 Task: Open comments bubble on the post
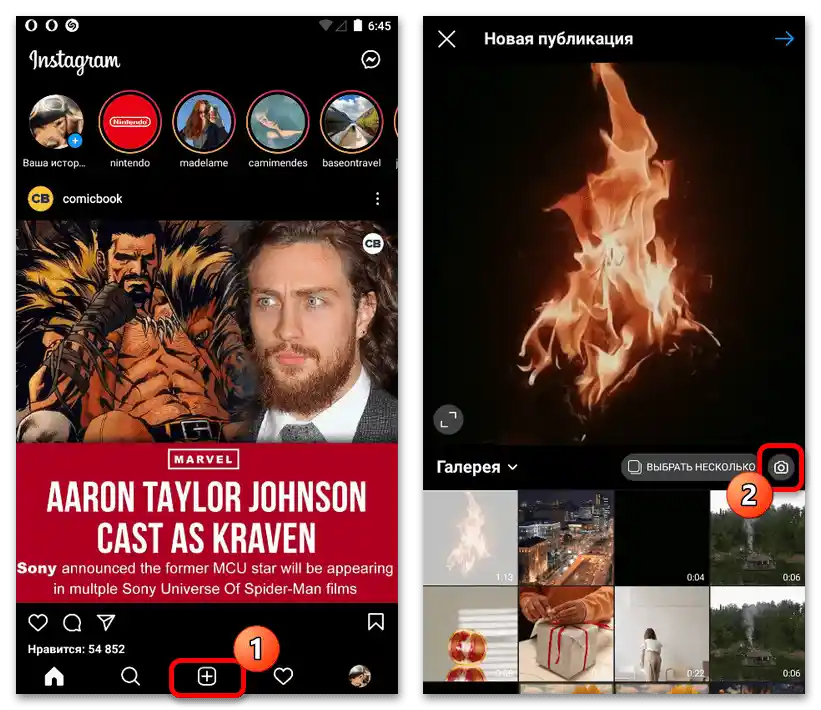pyautogui.click(x=72, y=623)
